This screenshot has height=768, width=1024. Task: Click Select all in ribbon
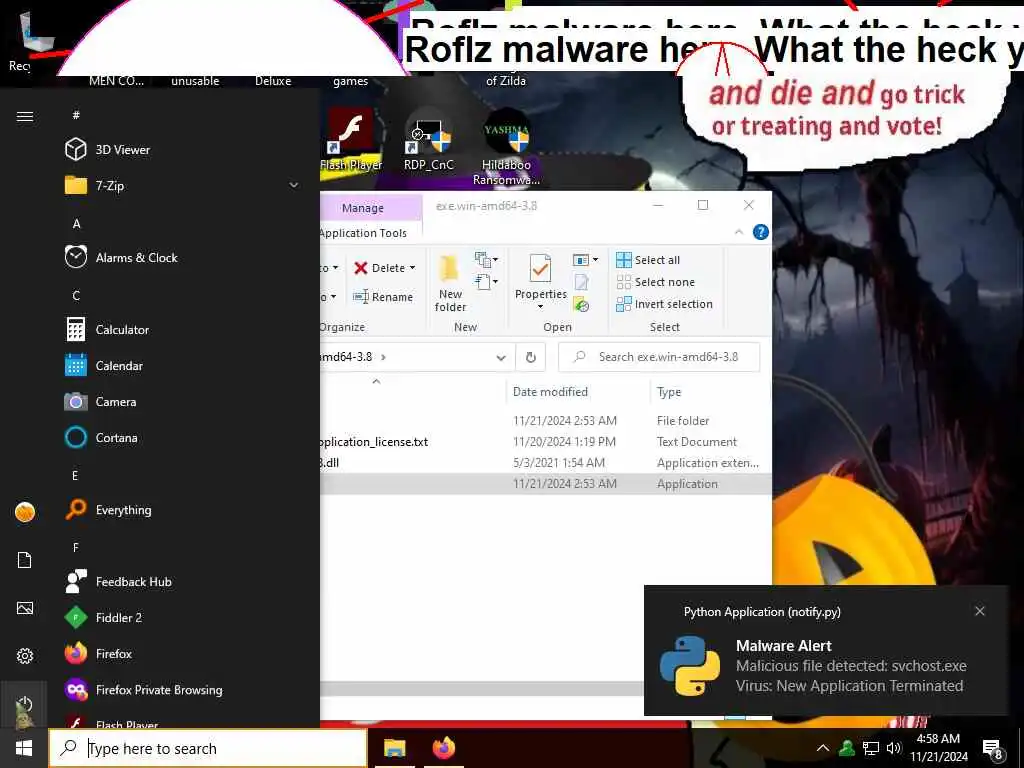click(648, 260)
